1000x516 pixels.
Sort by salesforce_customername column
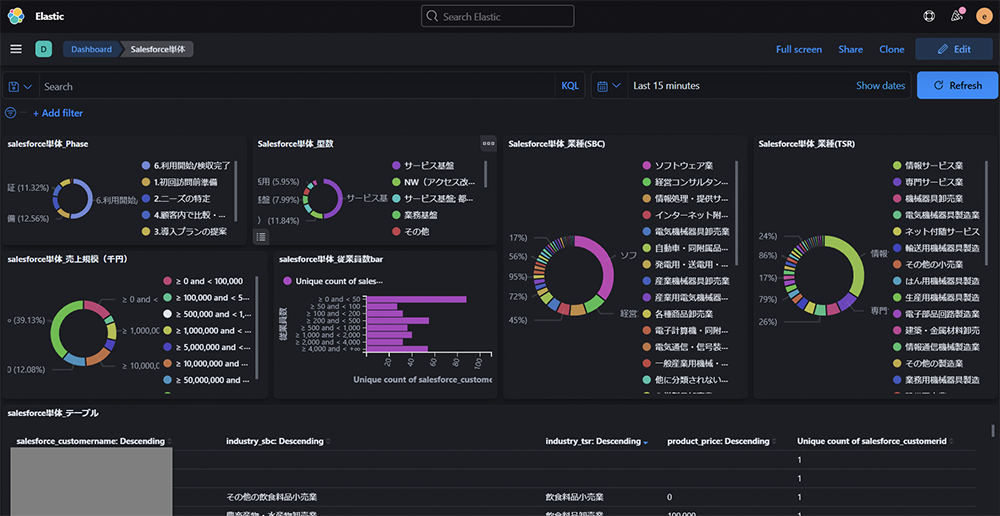[94, 441]
